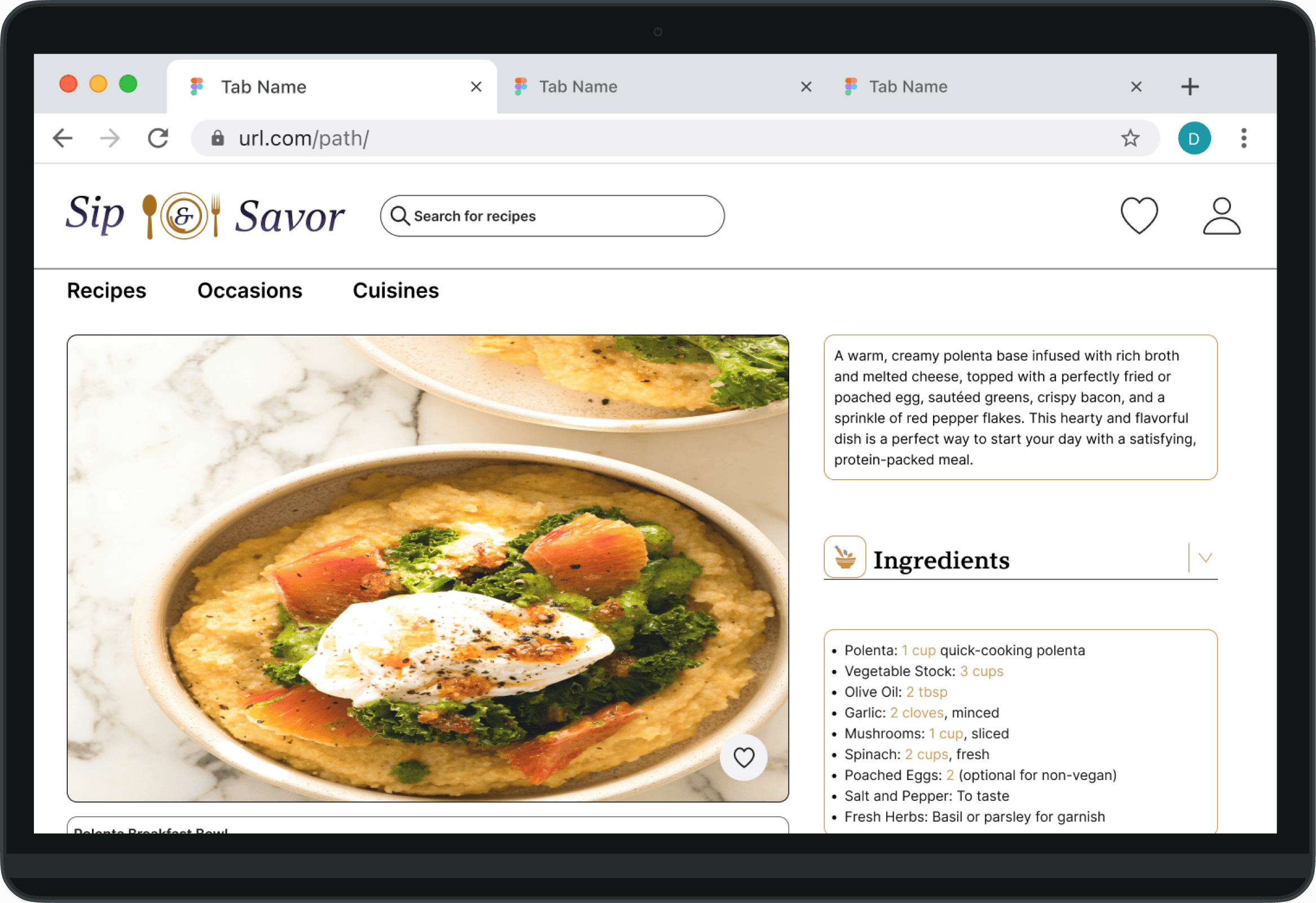The image size is (1316, 903).
Task: Click the search magnifier icon
Action: point(400,216)
